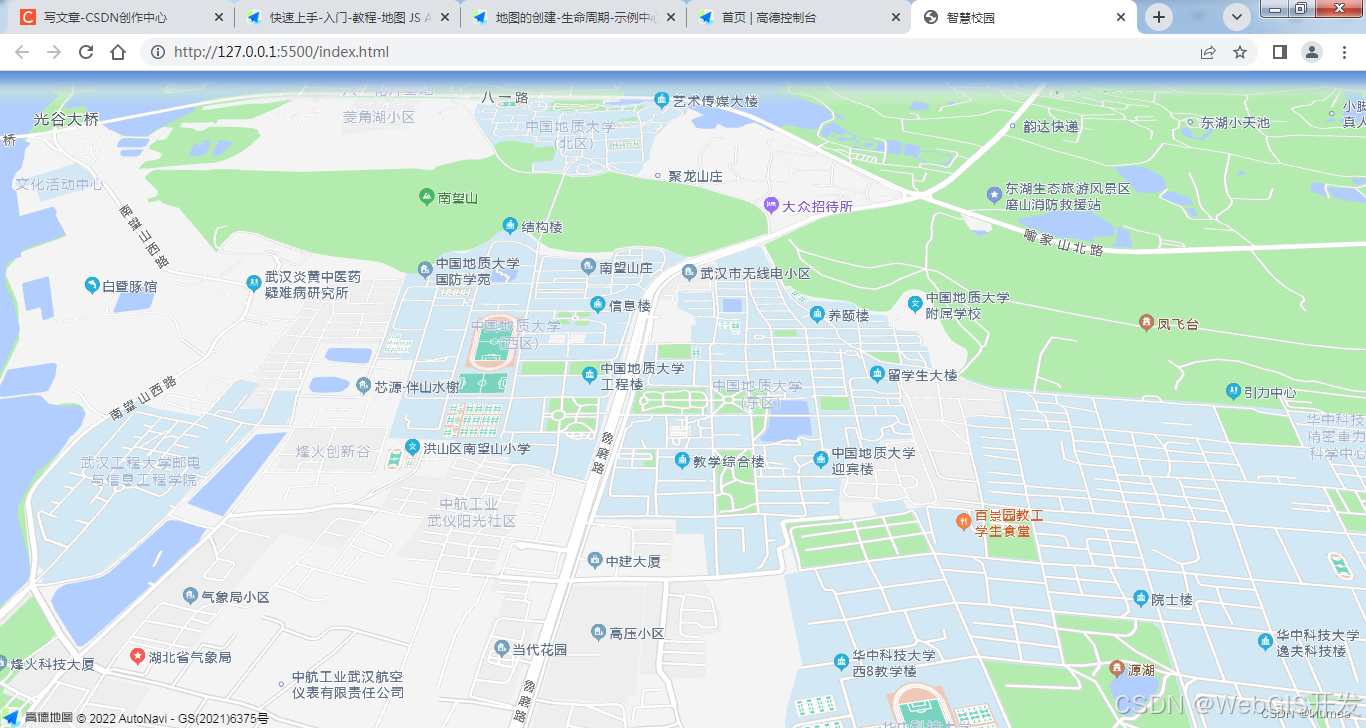
Task: Click the 烽火创新谷 map label
Action: pyautogui.click(x=333, y=452)
